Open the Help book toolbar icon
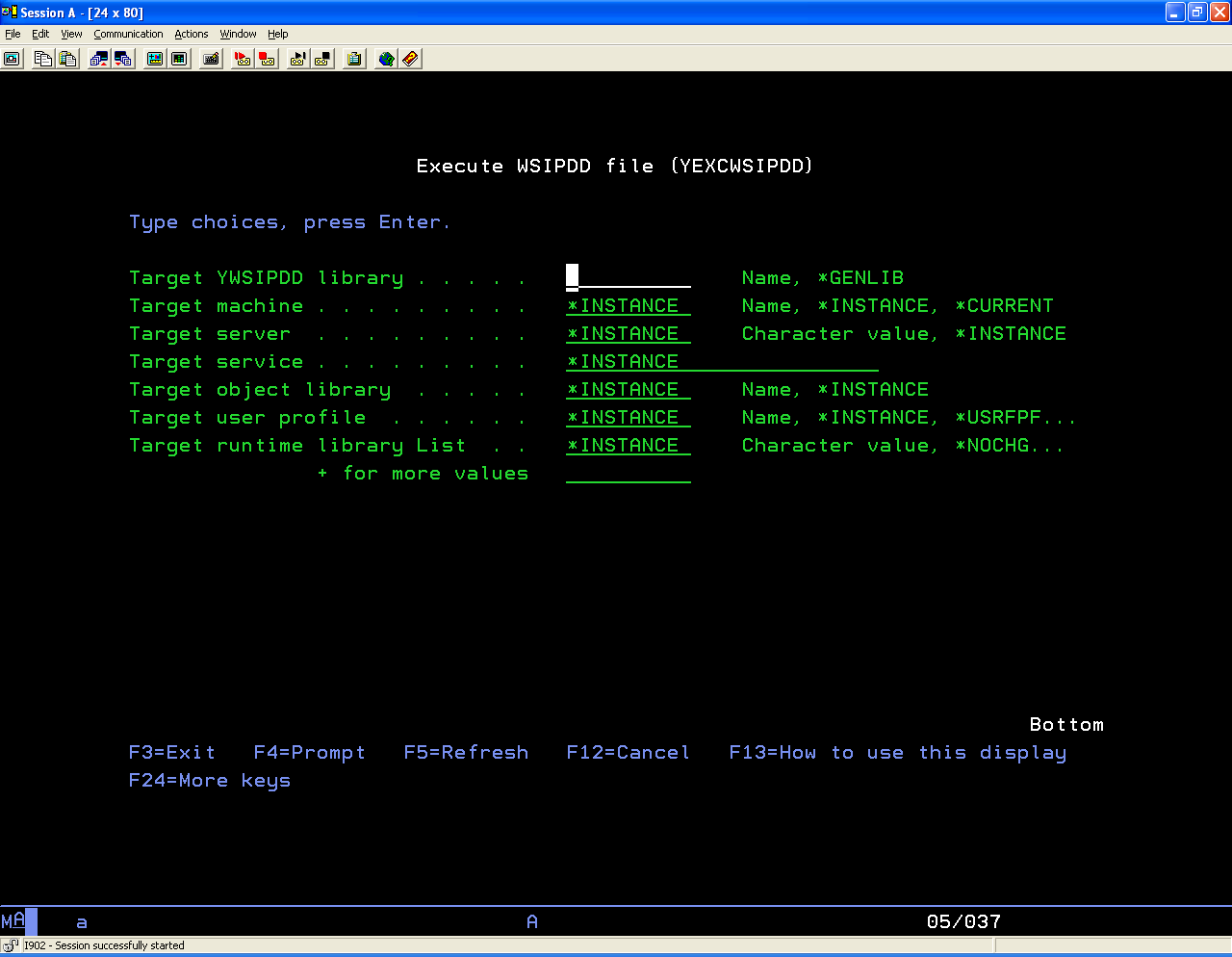 click(x=410, y=59)
